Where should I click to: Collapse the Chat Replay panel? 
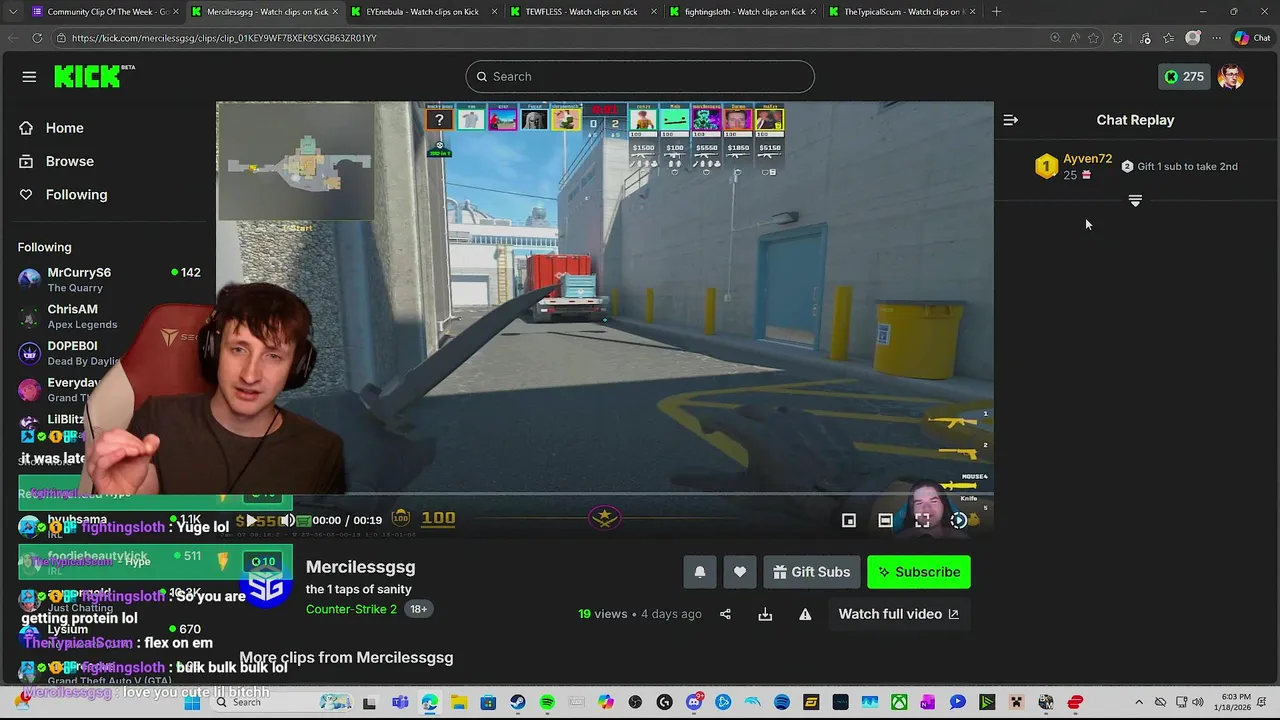pos(1010,120)
